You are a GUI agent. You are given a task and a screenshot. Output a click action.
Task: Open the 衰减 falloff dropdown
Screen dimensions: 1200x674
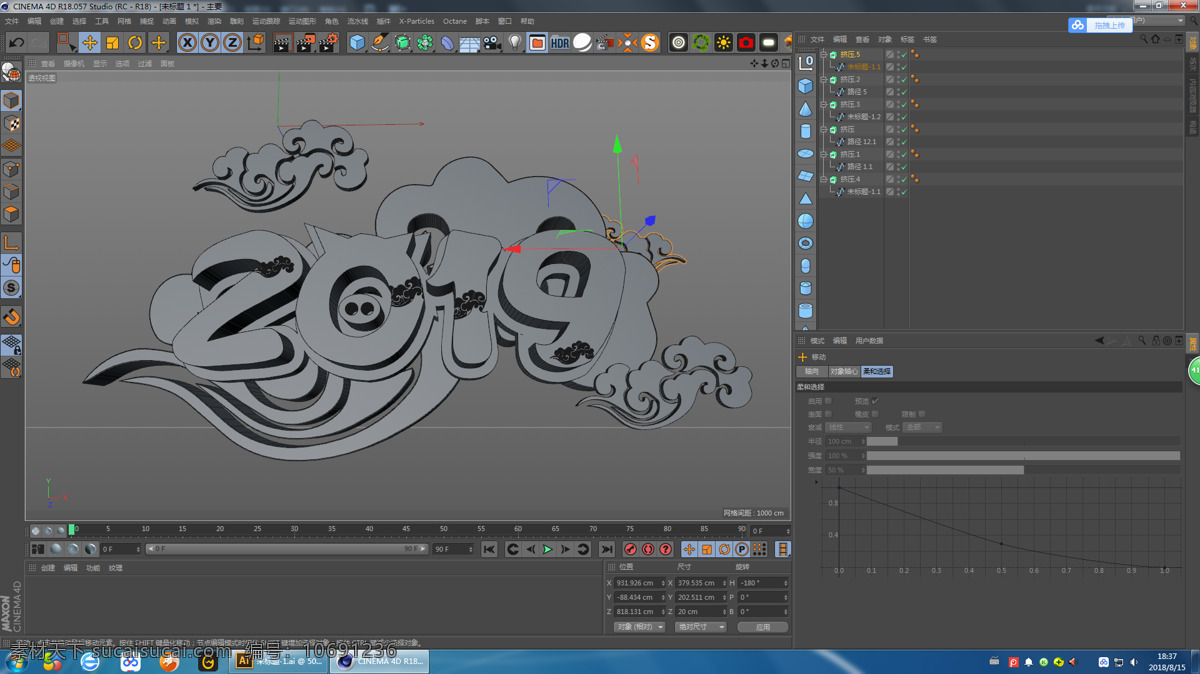[848, 427]
